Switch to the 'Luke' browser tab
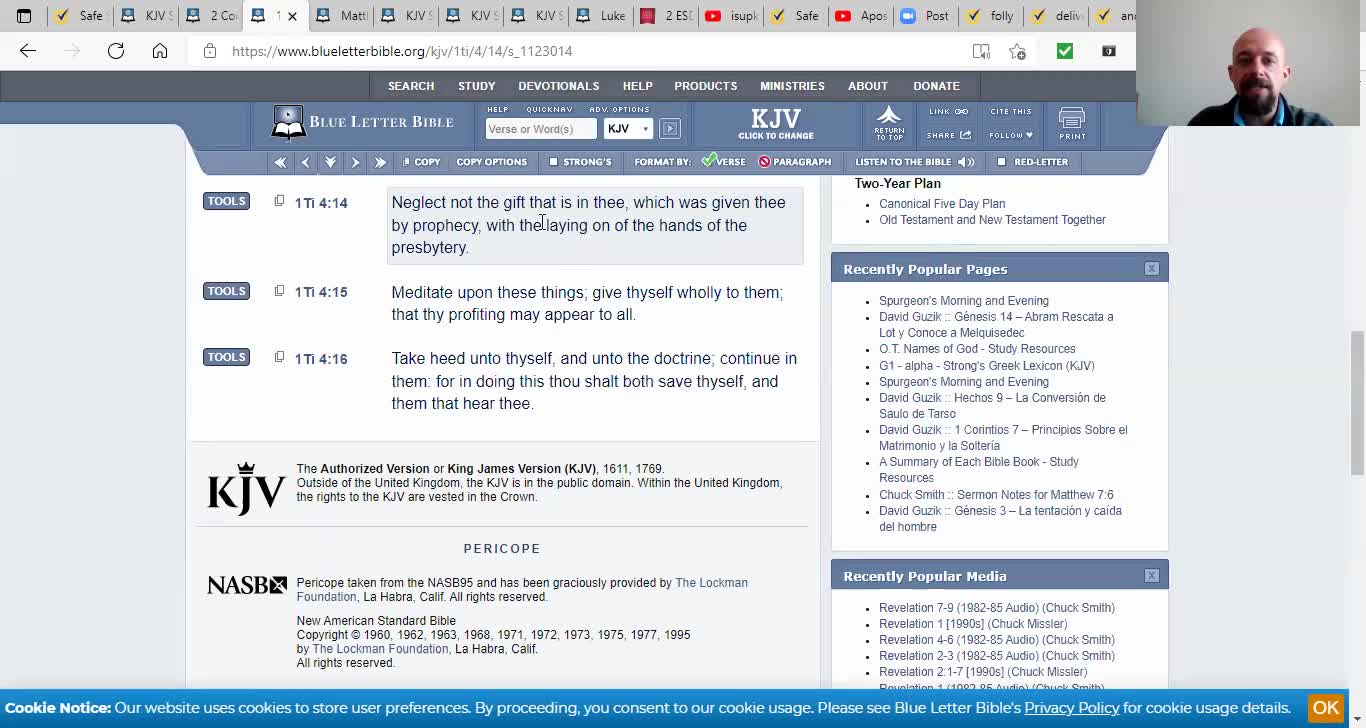This screenshot has width=1366, height=728. pos(602,15)
